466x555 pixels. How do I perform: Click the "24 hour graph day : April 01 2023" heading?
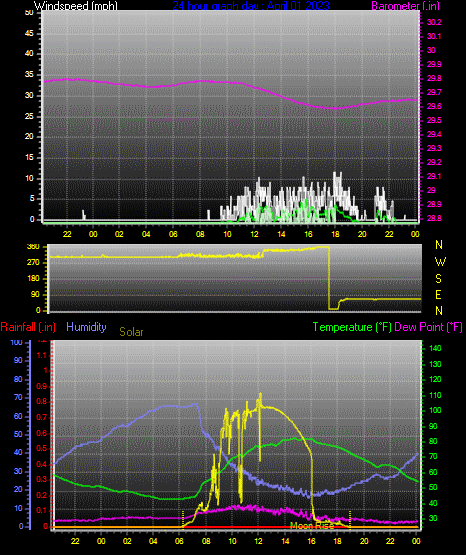click(251, 6)
